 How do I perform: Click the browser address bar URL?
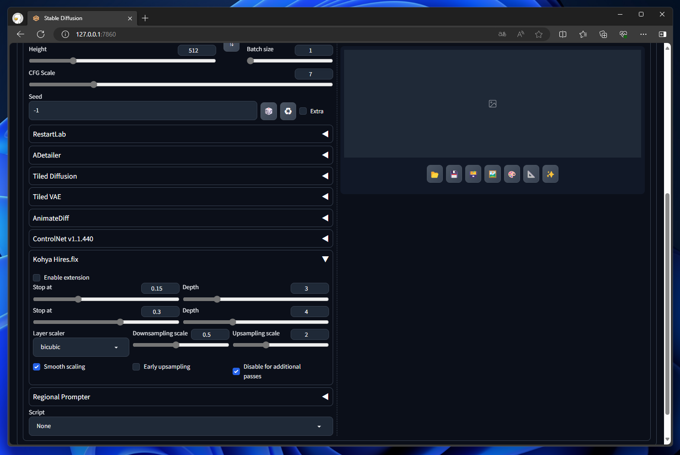(96, 34)
